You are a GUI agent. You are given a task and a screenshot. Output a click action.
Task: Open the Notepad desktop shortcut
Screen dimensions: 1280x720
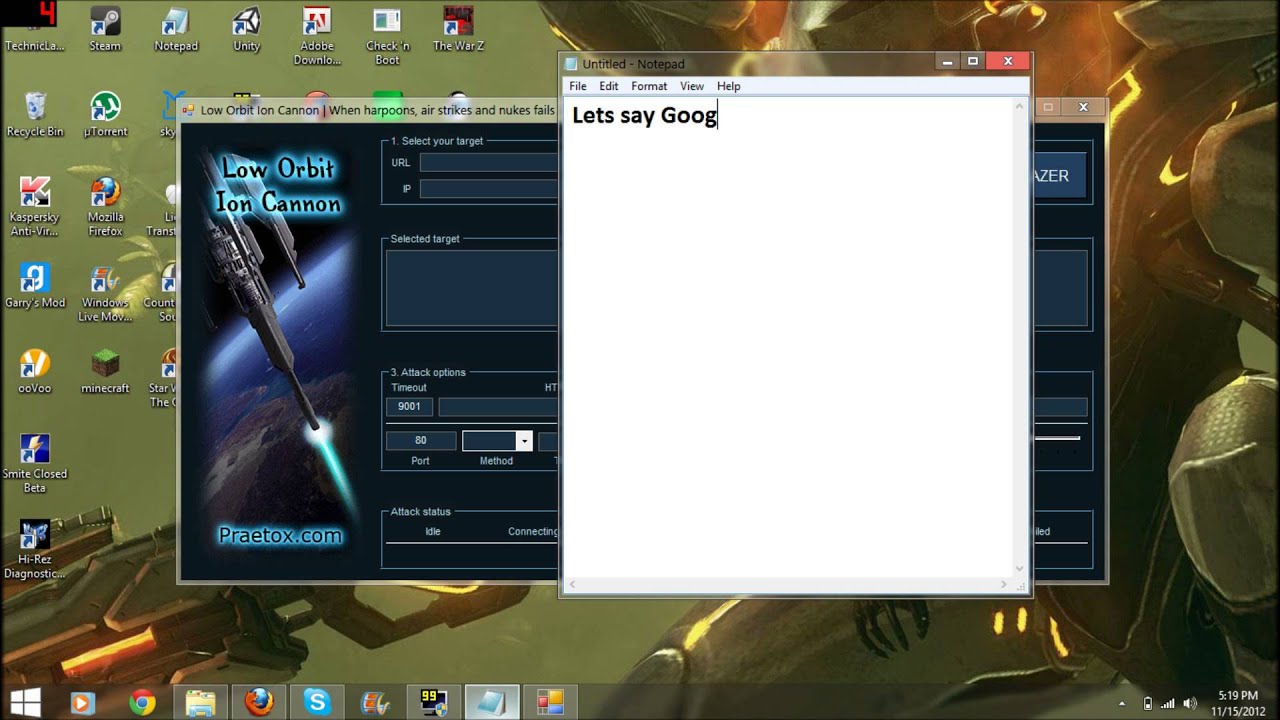click(x=176, y=28)
